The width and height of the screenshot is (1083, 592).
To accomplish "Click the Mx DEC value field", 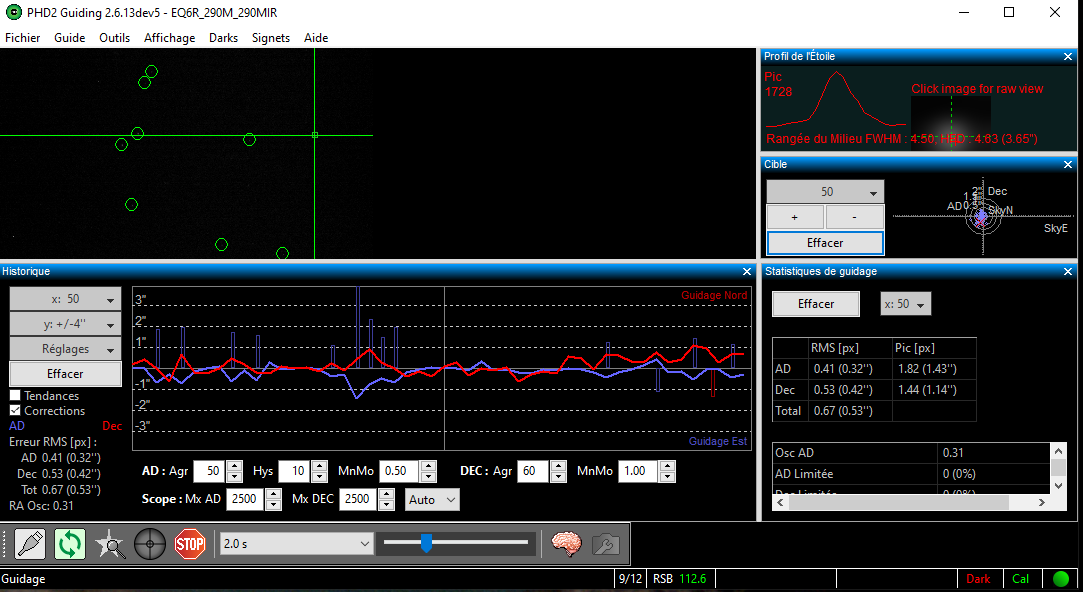I will tap(359, 499).
